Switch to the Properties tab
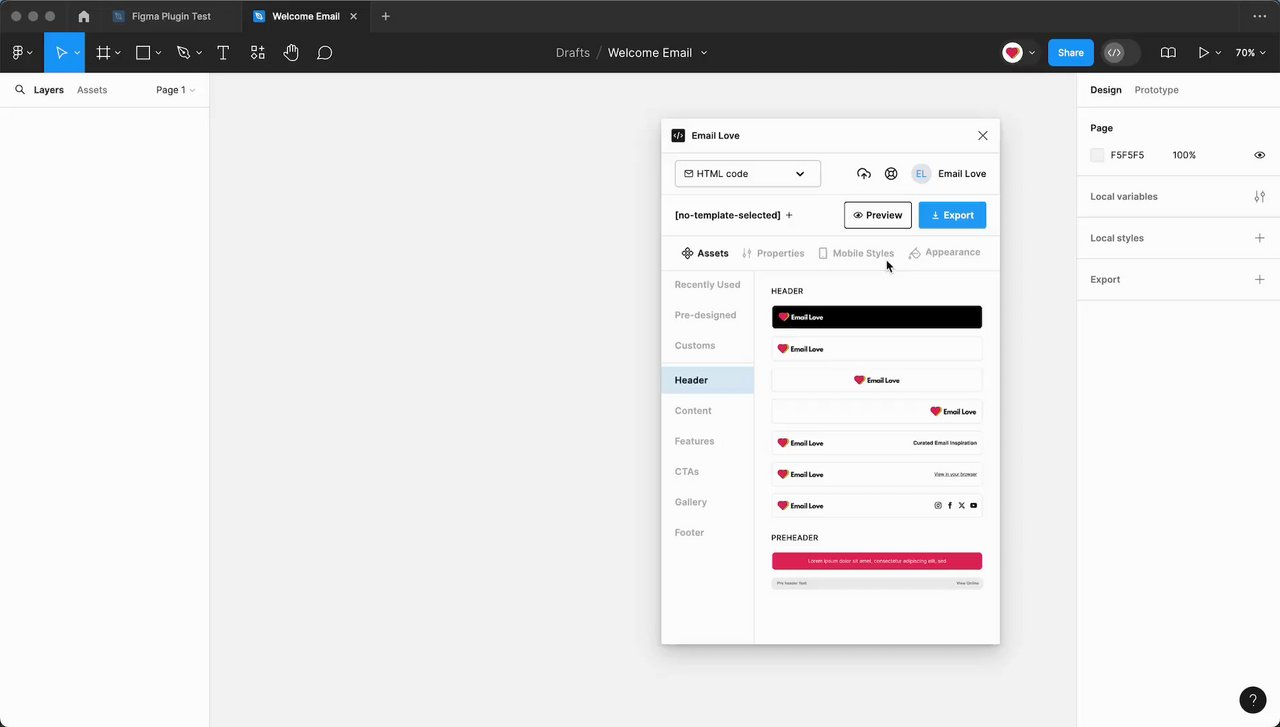Screen dimensions: 1280x727 pos(773,254)
